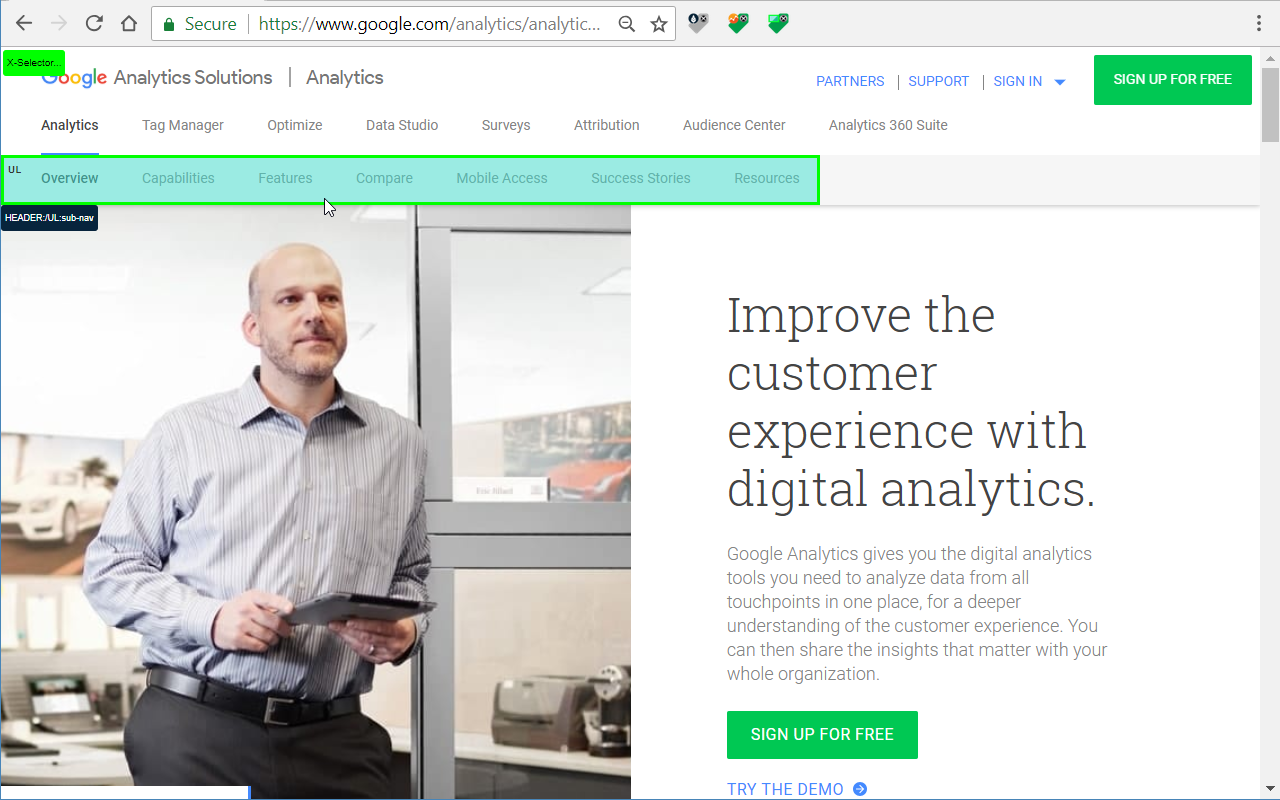The width and height of the screenshot is (1280, 800).
Task: Click in the URL address bar
Action: point(430,24)
